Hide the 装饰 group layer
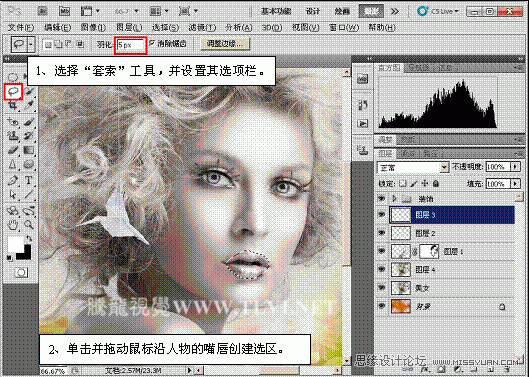This screenshot has width=529, height=377. 382,199
